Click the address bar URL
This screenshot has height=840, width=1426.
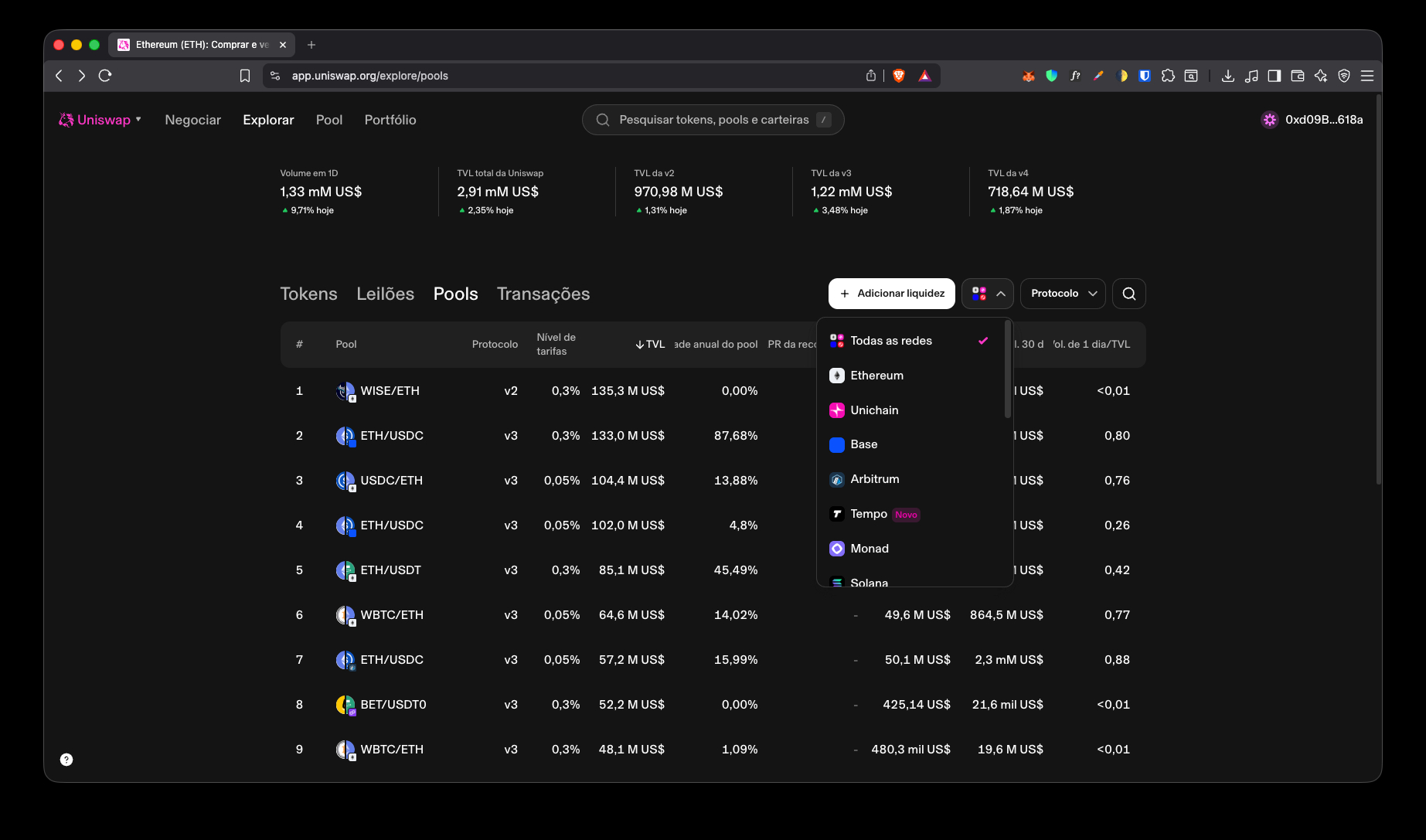tap(369, 76)
